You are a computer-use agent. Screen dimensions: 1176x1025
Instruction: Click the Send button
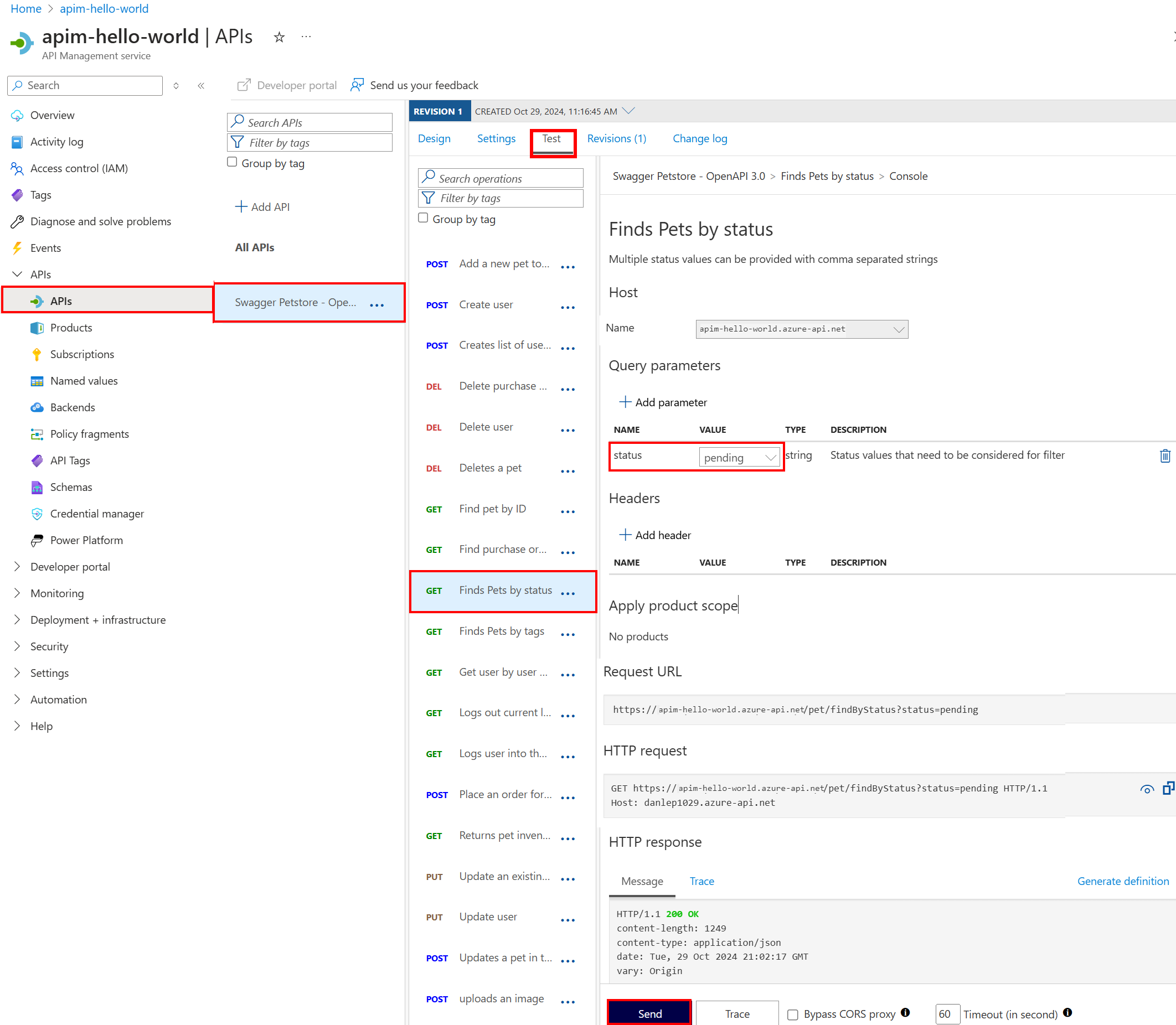[649, 1014]
